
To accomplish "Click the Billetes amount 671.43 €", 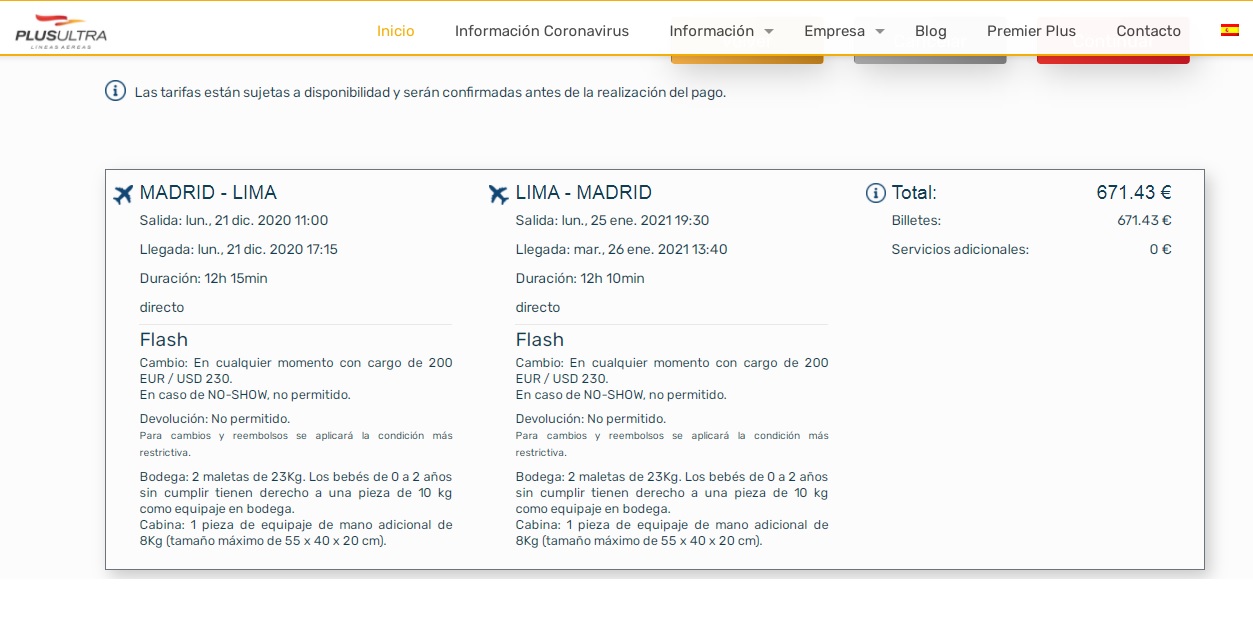I will 1144,221.
